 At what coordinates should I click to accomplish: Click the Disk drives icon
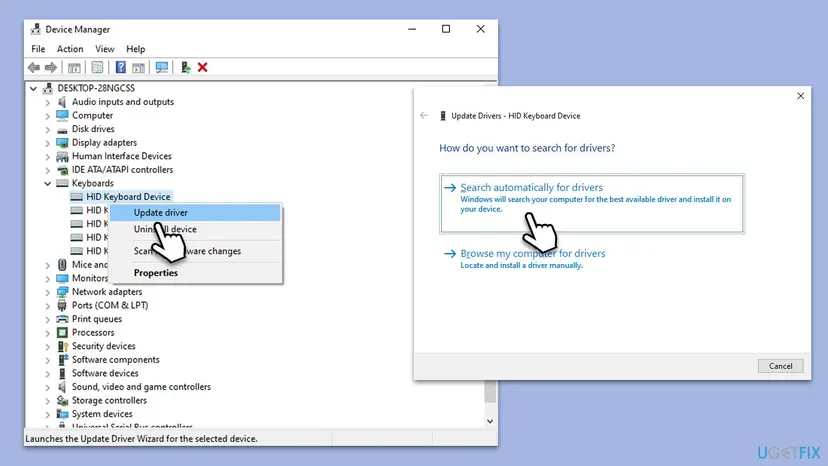click(62, 129)
